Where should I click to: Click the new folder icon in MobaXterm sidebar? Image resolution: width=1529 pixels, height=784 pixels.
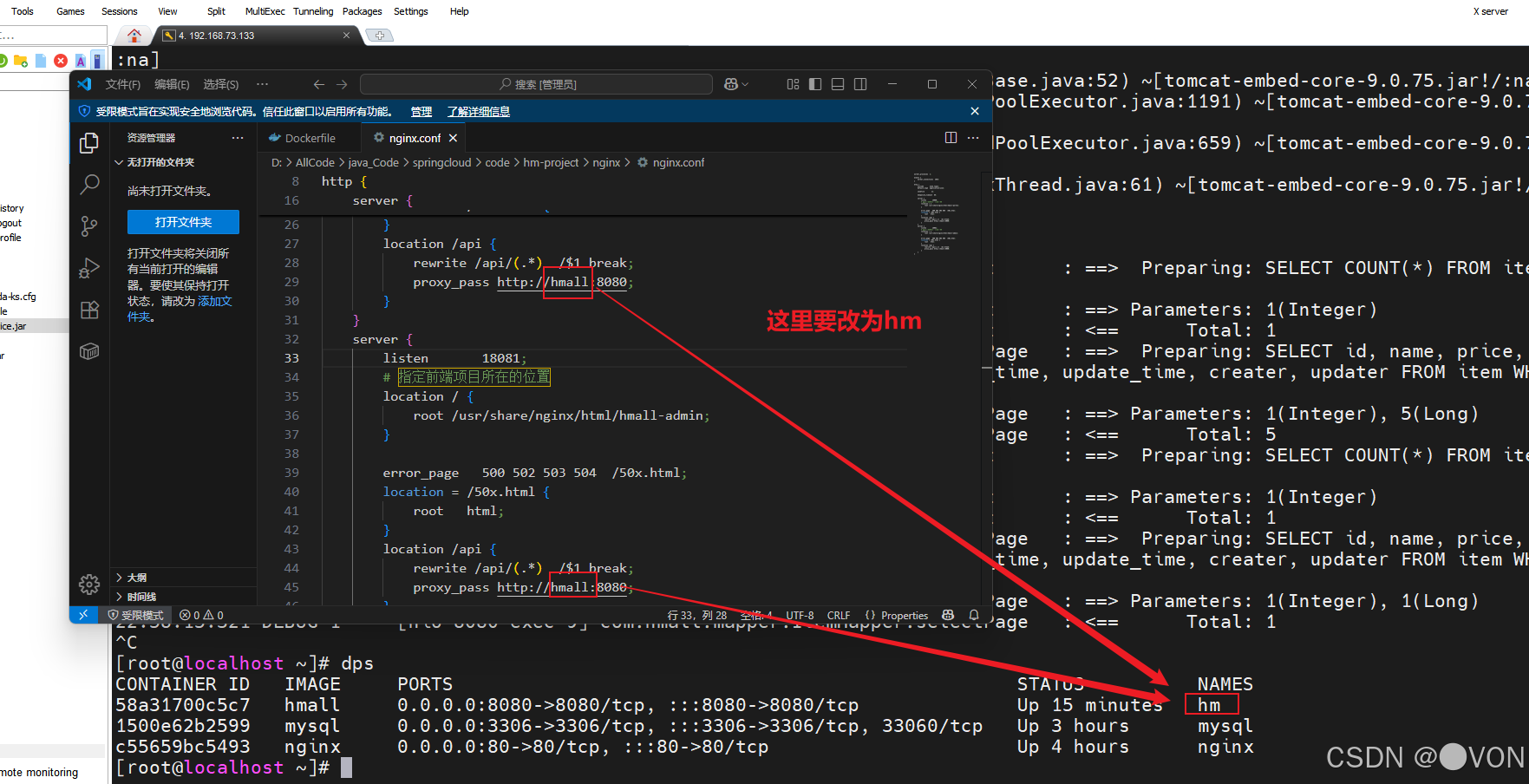[21, 61]
